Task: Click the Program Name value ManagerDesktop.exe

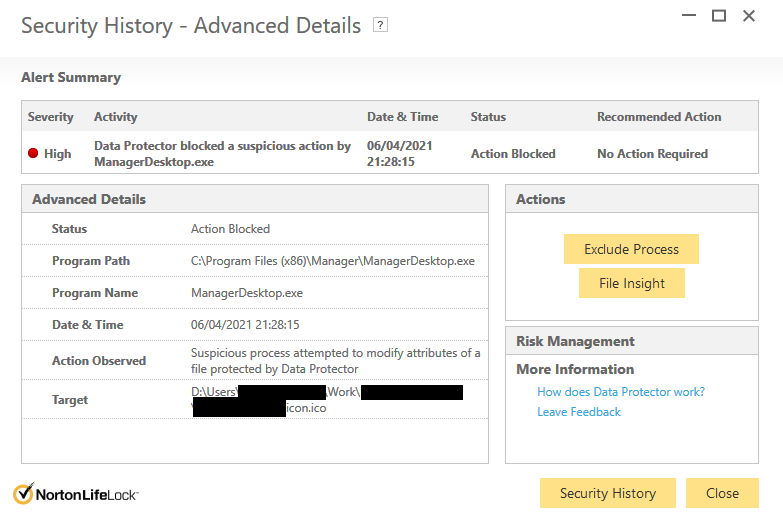Action: click(247, 293)
